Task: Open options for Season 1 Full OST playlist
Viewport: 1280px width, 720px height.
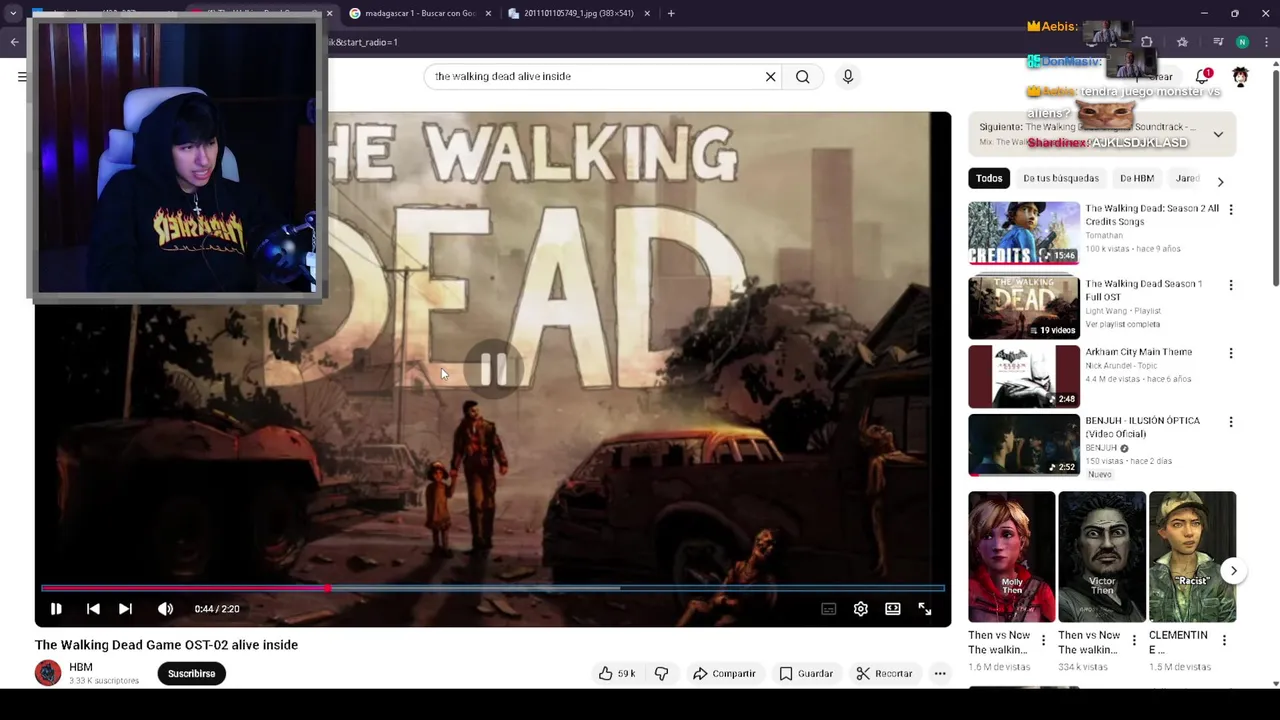Action: 1231,285
